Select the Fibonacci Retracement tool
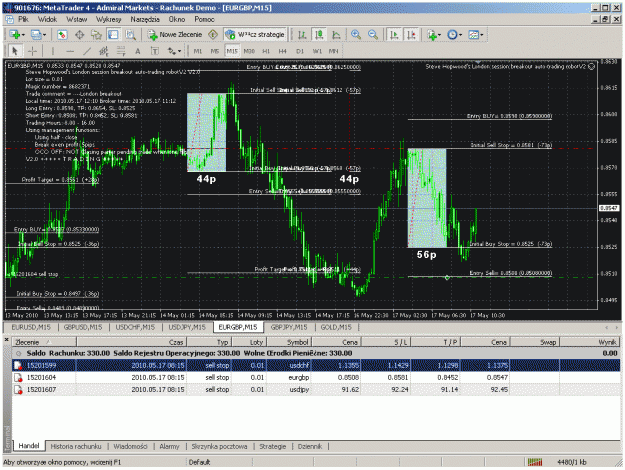The width and height of the screenshot is (625, 470). coord(121,51)
